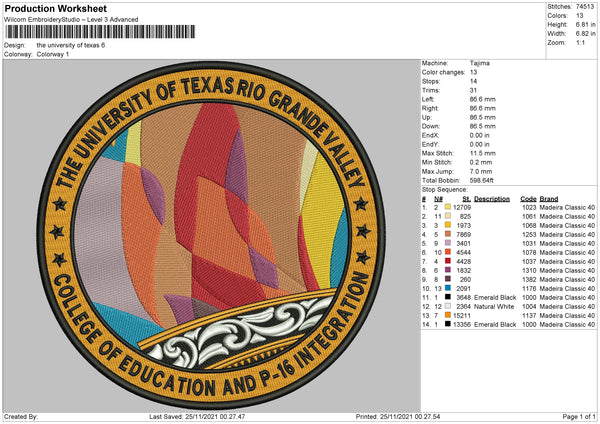This screenshot has width=600, height=424.
Task: Select the tan swatch next to 7869
Action: click(x=448, y=234)
